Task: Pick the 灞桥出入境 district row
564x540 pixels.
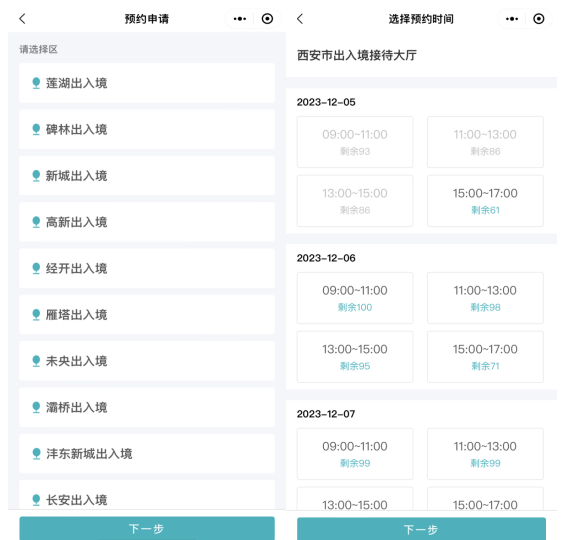Action: pos(147,408)
